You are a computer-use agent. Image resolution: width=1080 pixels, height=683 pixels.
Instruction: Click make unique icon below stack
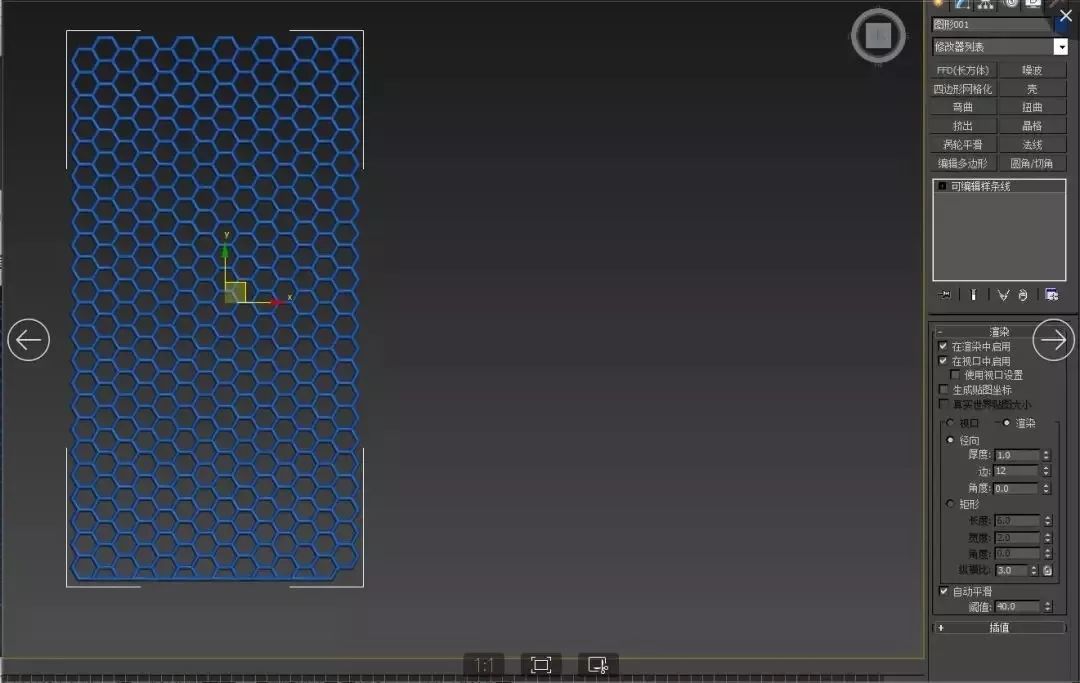point(1003,295)
